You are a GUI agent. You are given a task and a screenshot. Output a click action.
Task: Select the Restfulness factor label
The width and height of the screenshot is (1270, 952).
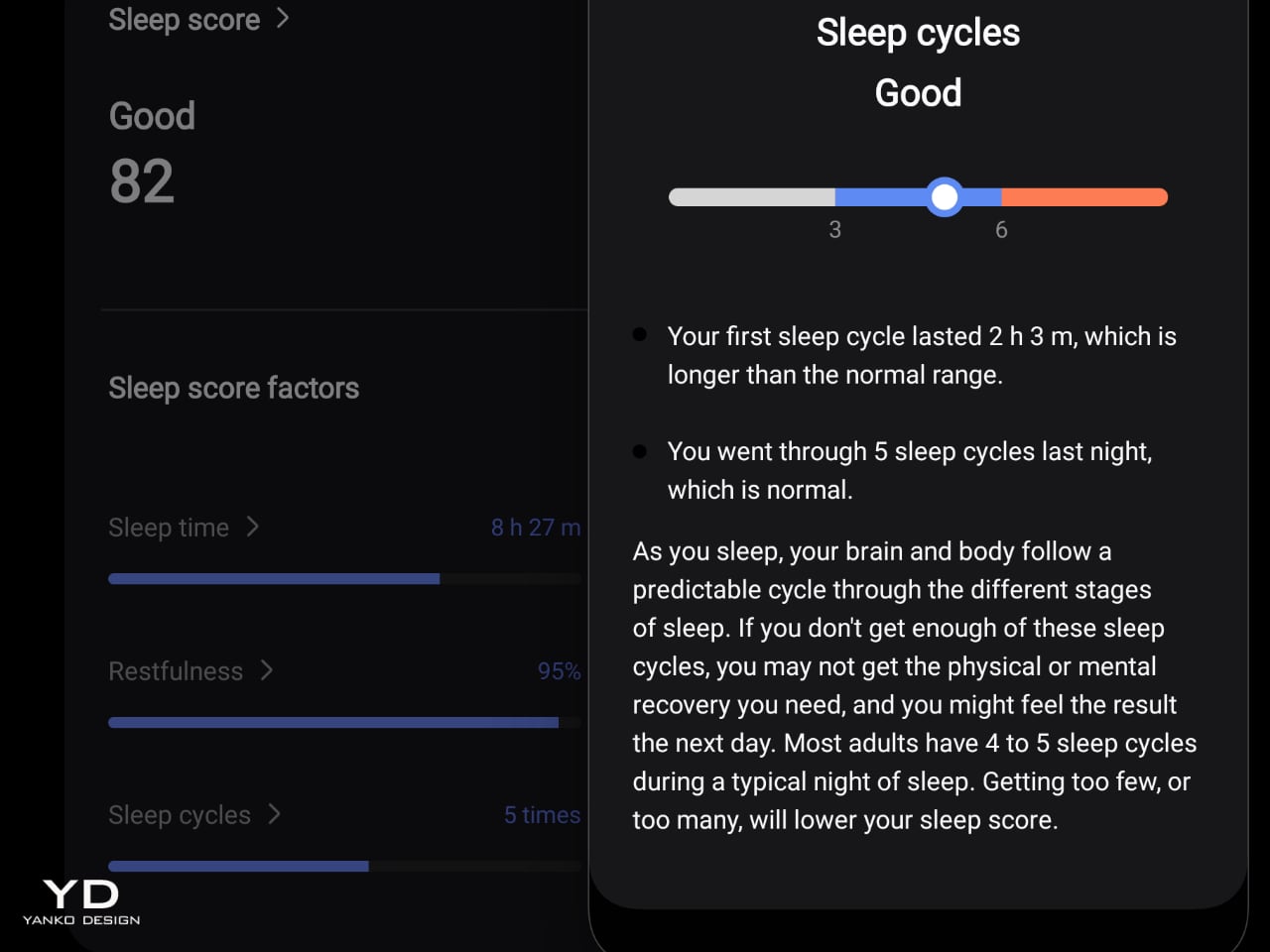[x=176, y=671]
